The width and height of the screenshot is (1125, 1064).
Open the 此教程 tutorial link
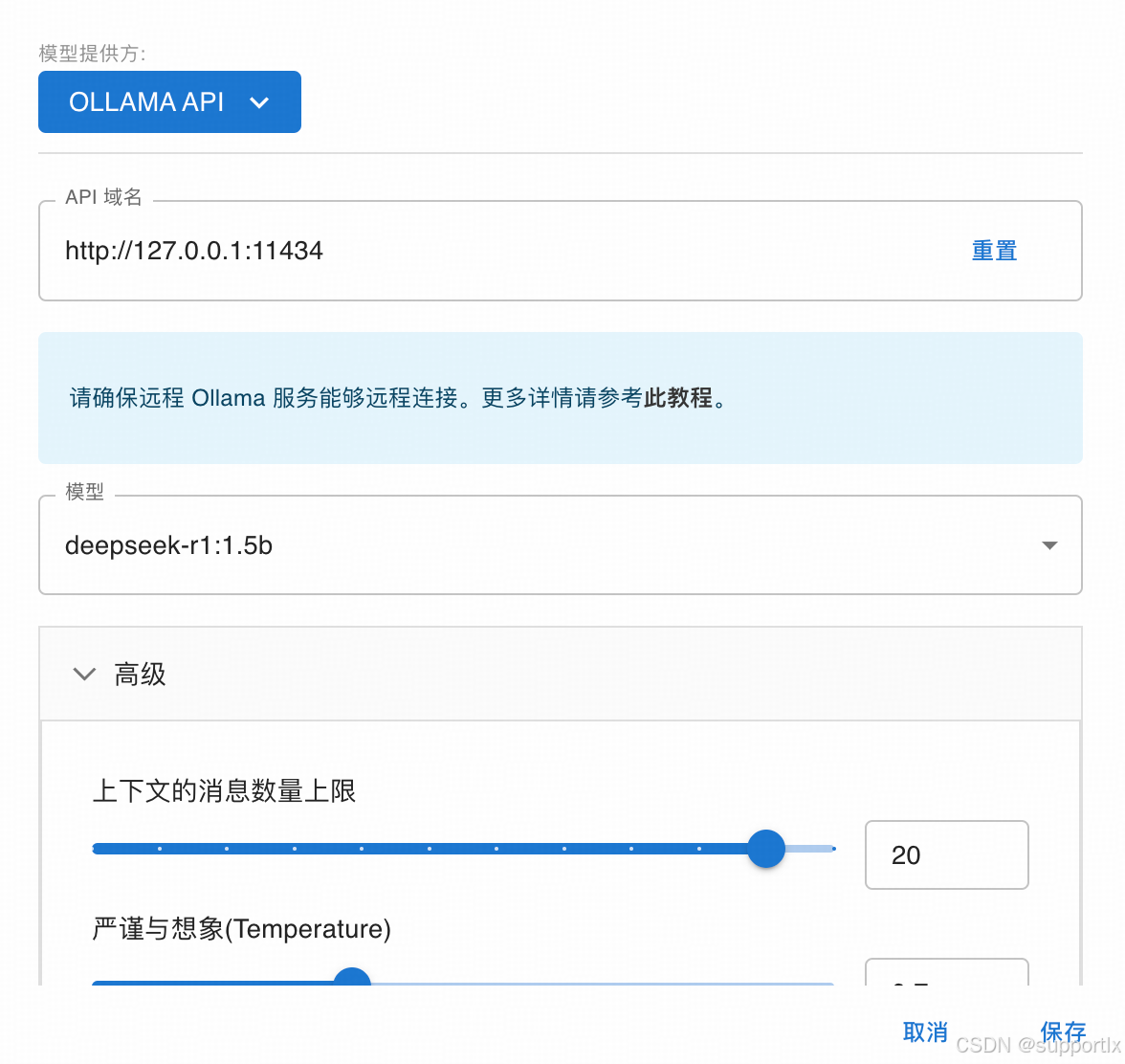[677, 397]
